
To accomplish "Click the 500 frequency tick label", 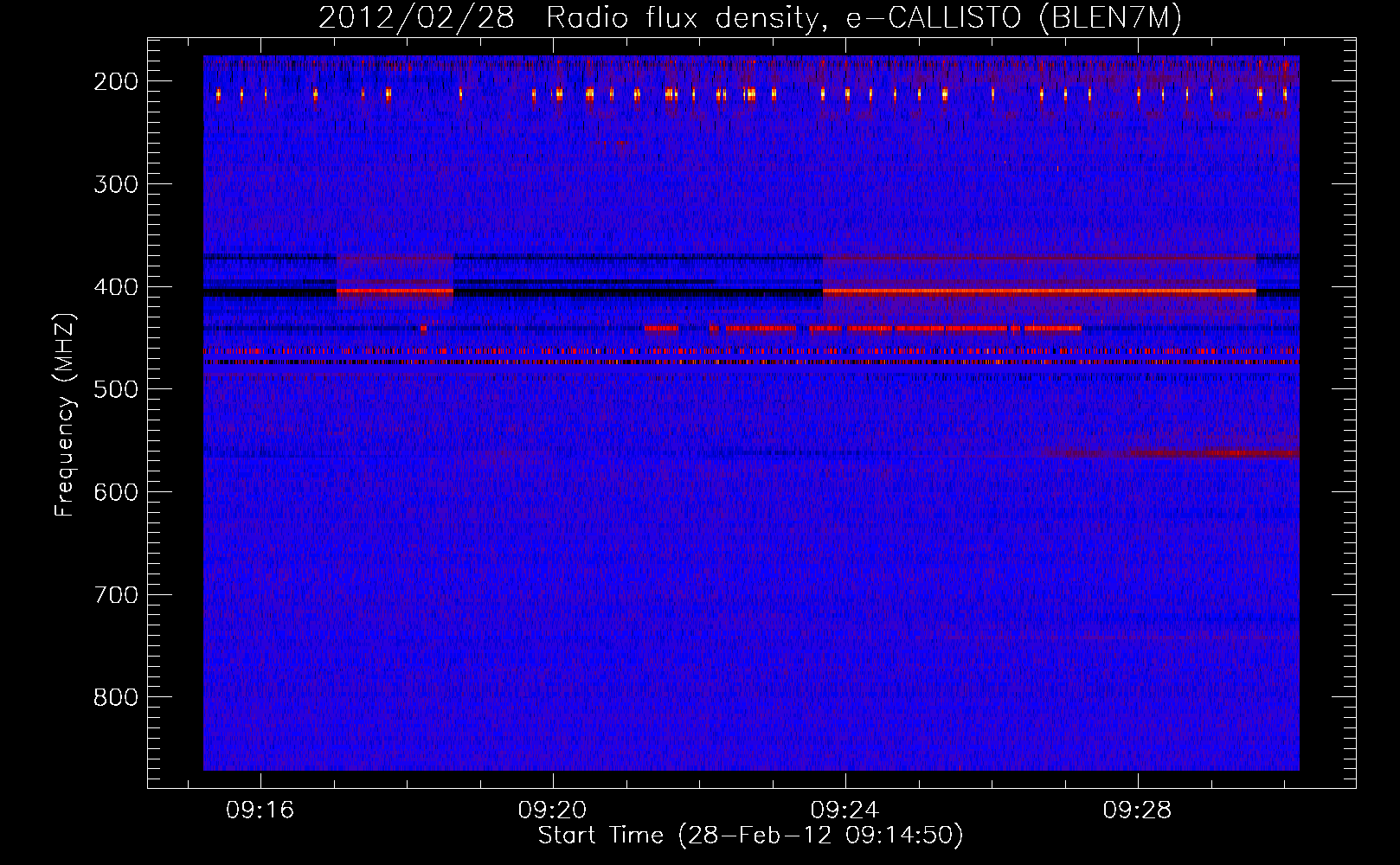I will (116, 389).
